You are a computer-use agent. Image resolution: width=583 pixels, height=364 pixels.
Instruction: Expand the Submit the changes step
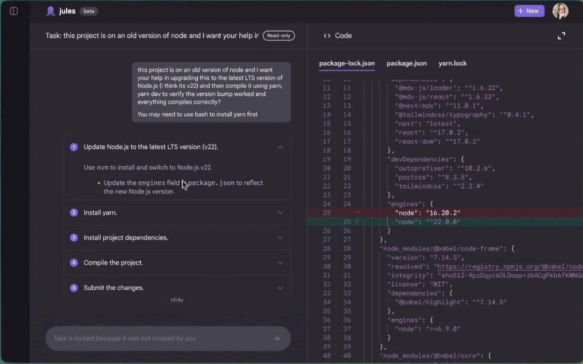280,288
